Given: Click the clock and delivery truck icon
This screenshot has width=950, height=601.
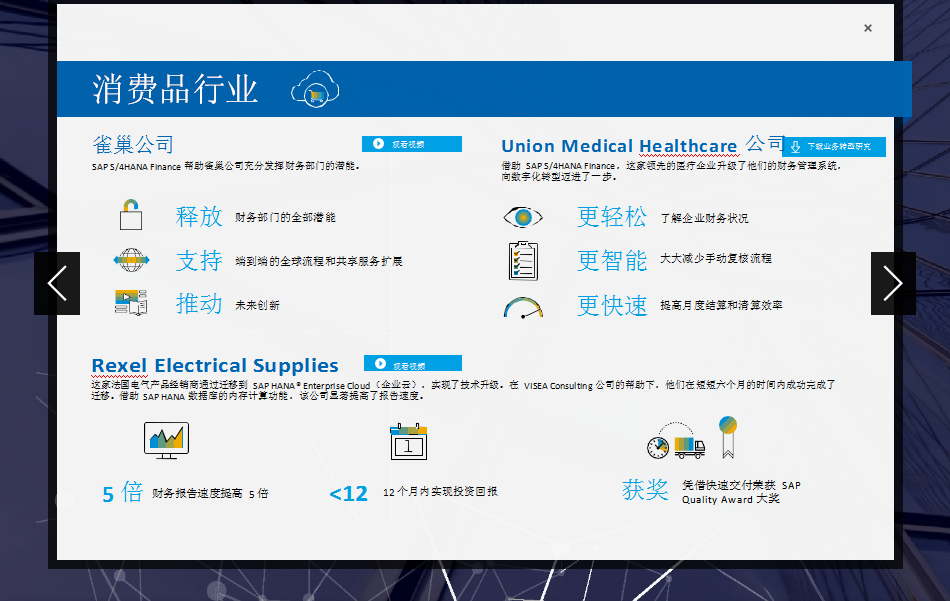Looking at the screenshot, I should tap(676, 441).
